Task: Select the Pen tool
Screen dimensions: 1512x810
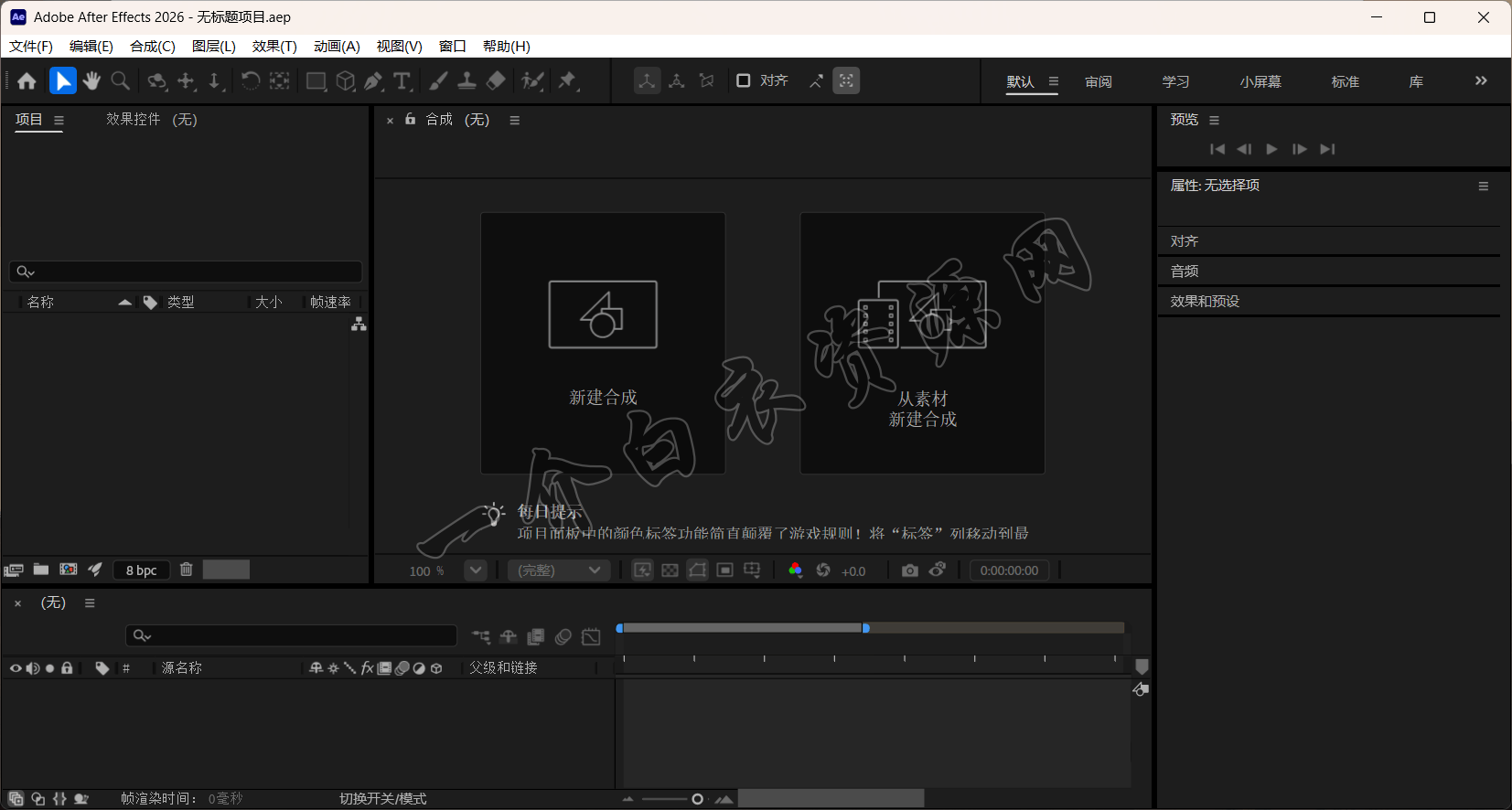Action: (373, 81)
